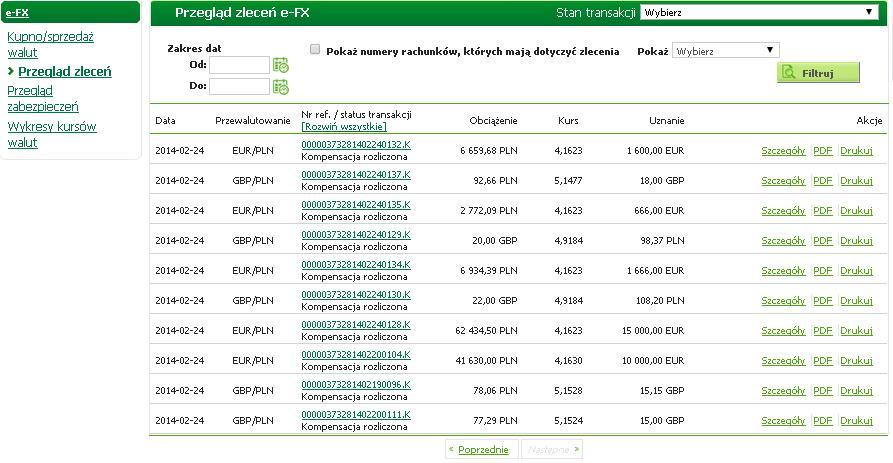Click Drukuj for 78,06 PLN row

pos(857,391)
